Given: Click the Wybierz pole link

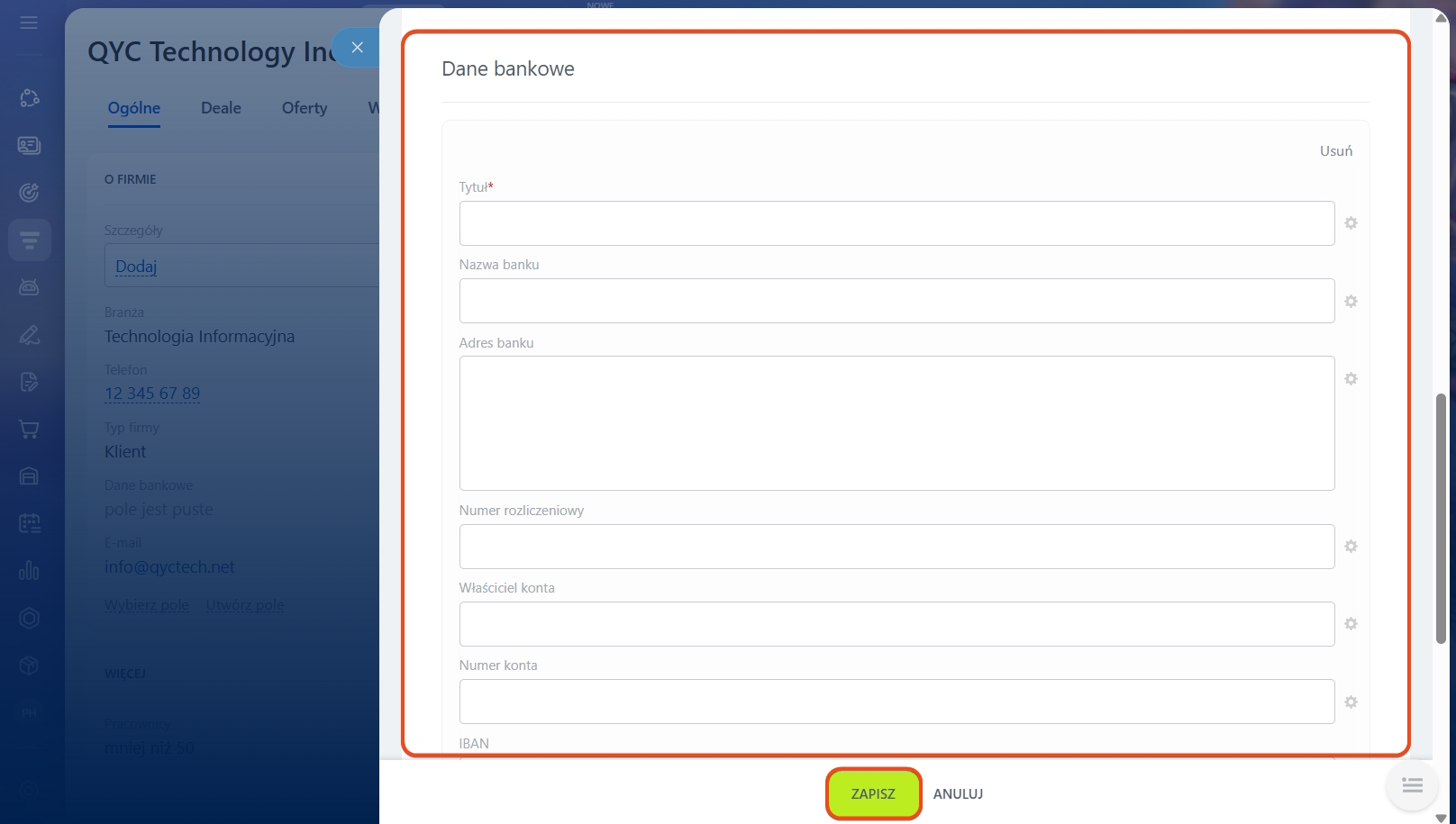Looking at the screenshot, I should click(147, 605).
